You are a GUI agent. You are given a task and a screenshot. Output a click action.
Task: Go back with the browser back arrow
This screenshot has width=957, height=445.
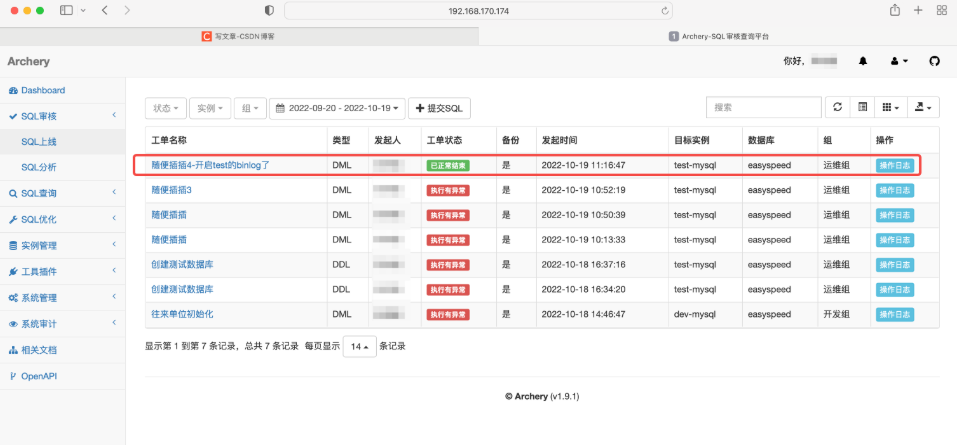coord(104,10)
